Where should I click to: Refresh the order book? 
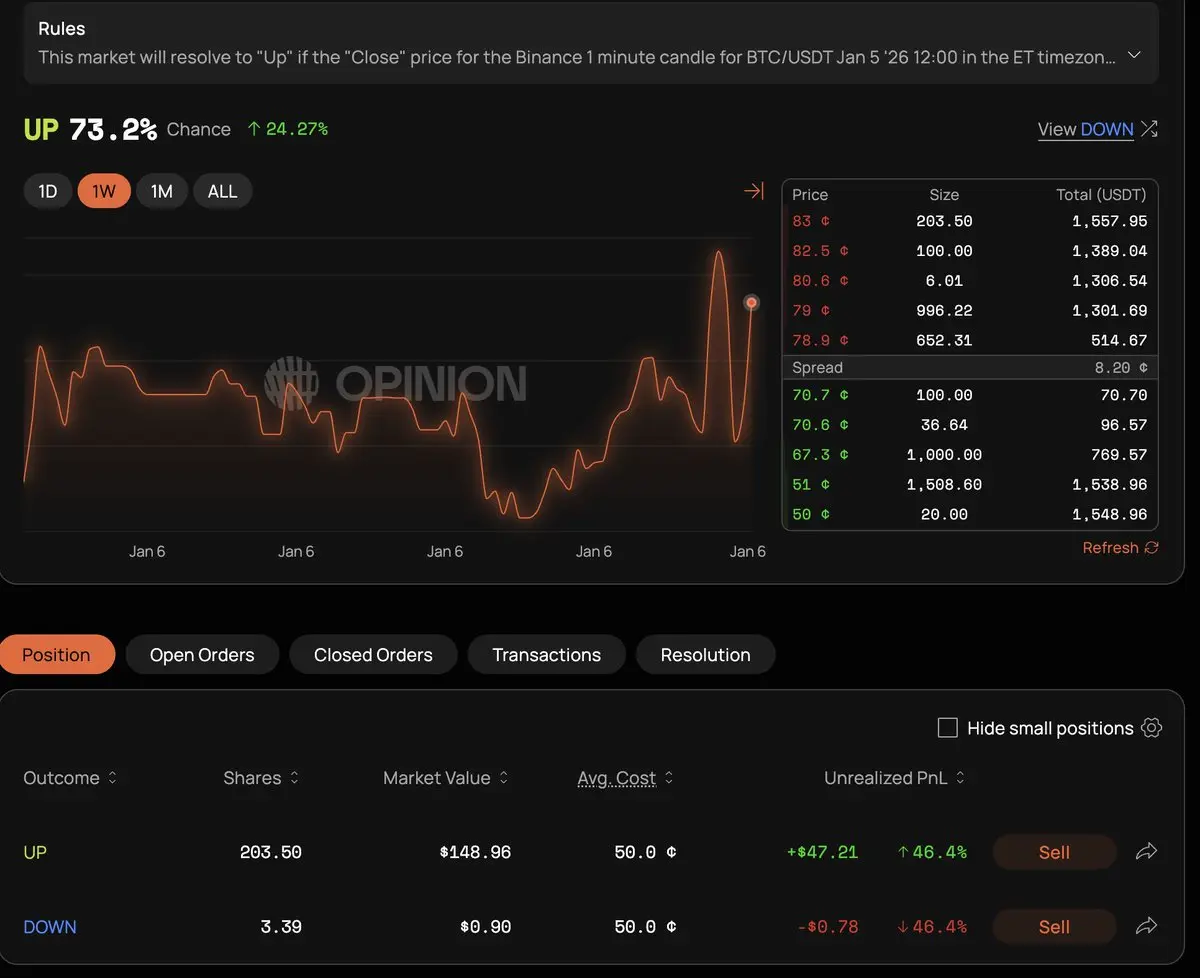[1120, 548]
